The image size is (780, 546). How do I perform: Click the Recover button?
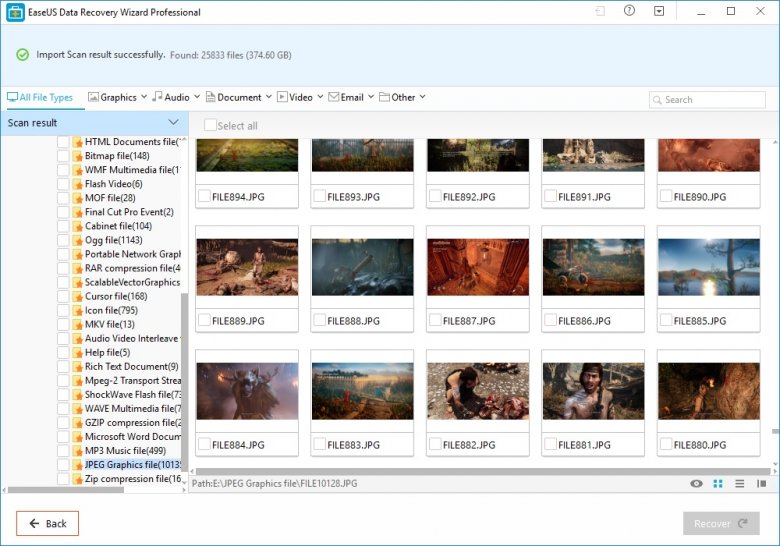(x=721, y=523)
